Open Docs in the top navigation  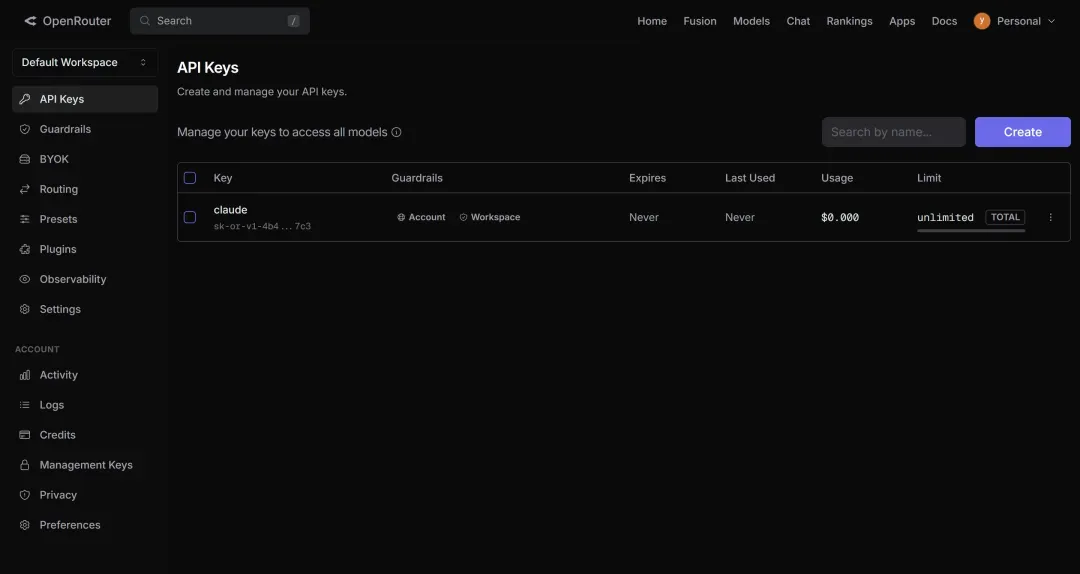[x=944, y=21]
